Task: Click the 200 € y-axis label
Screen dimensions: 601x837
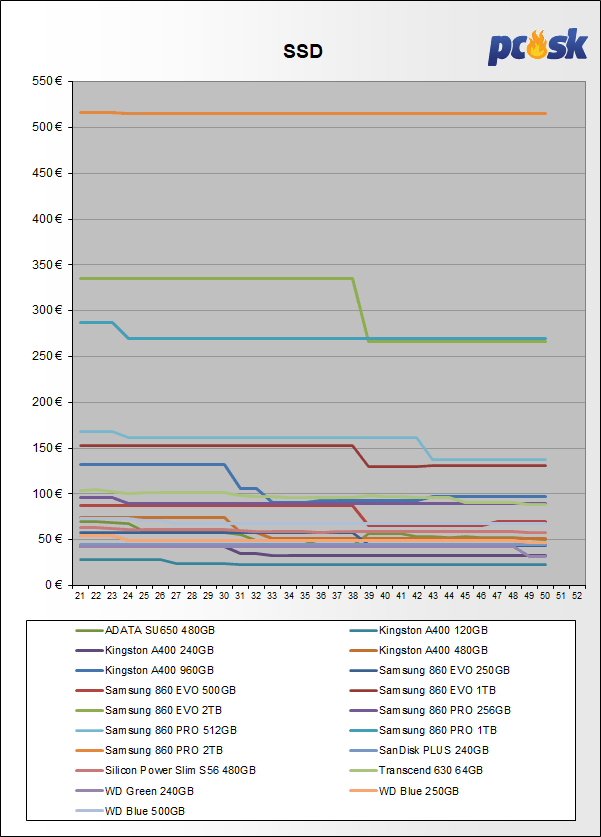Action: click(x=47, y=402)
